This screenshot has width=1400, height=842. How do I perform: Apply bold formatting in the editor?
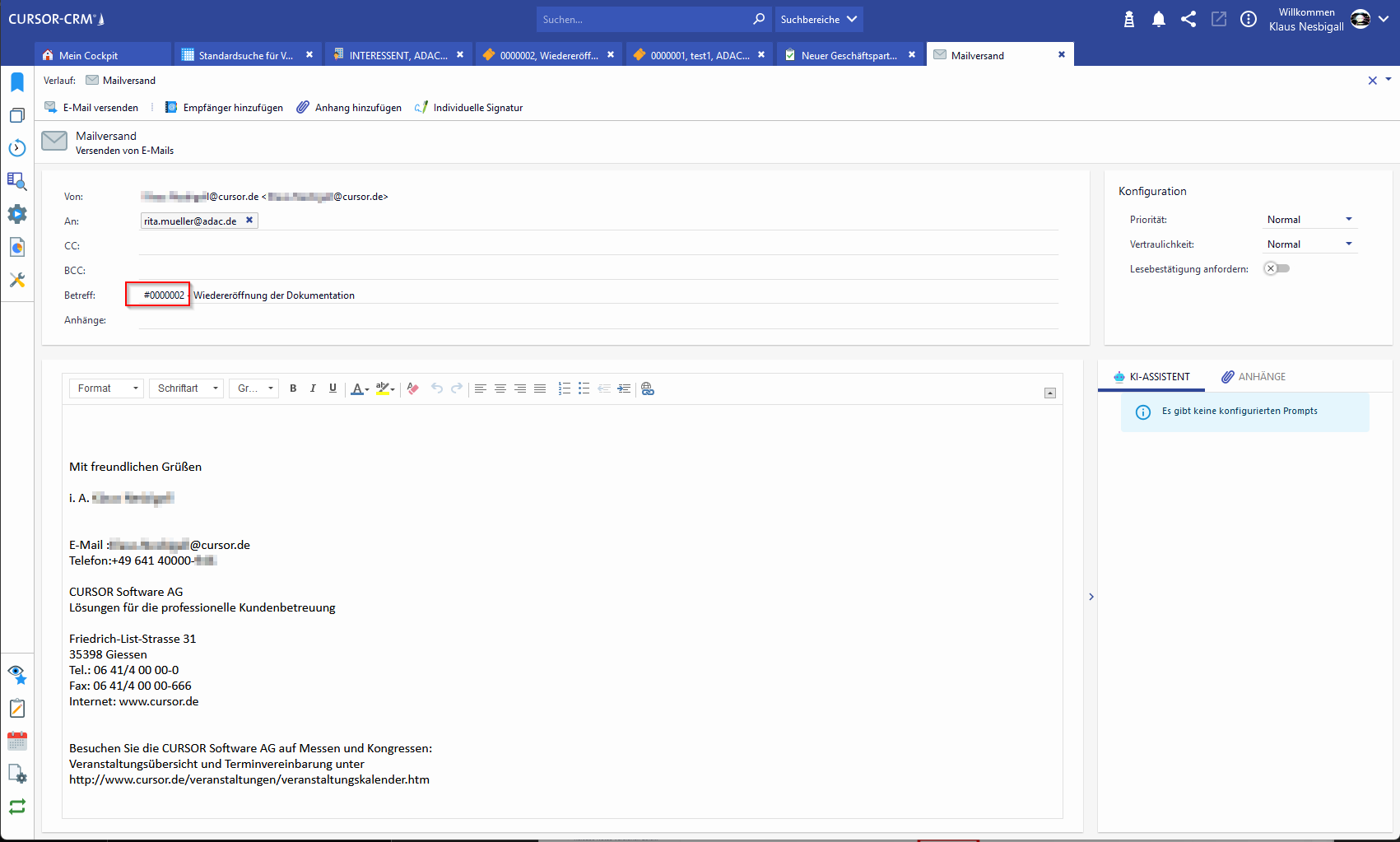pos(293,388)
